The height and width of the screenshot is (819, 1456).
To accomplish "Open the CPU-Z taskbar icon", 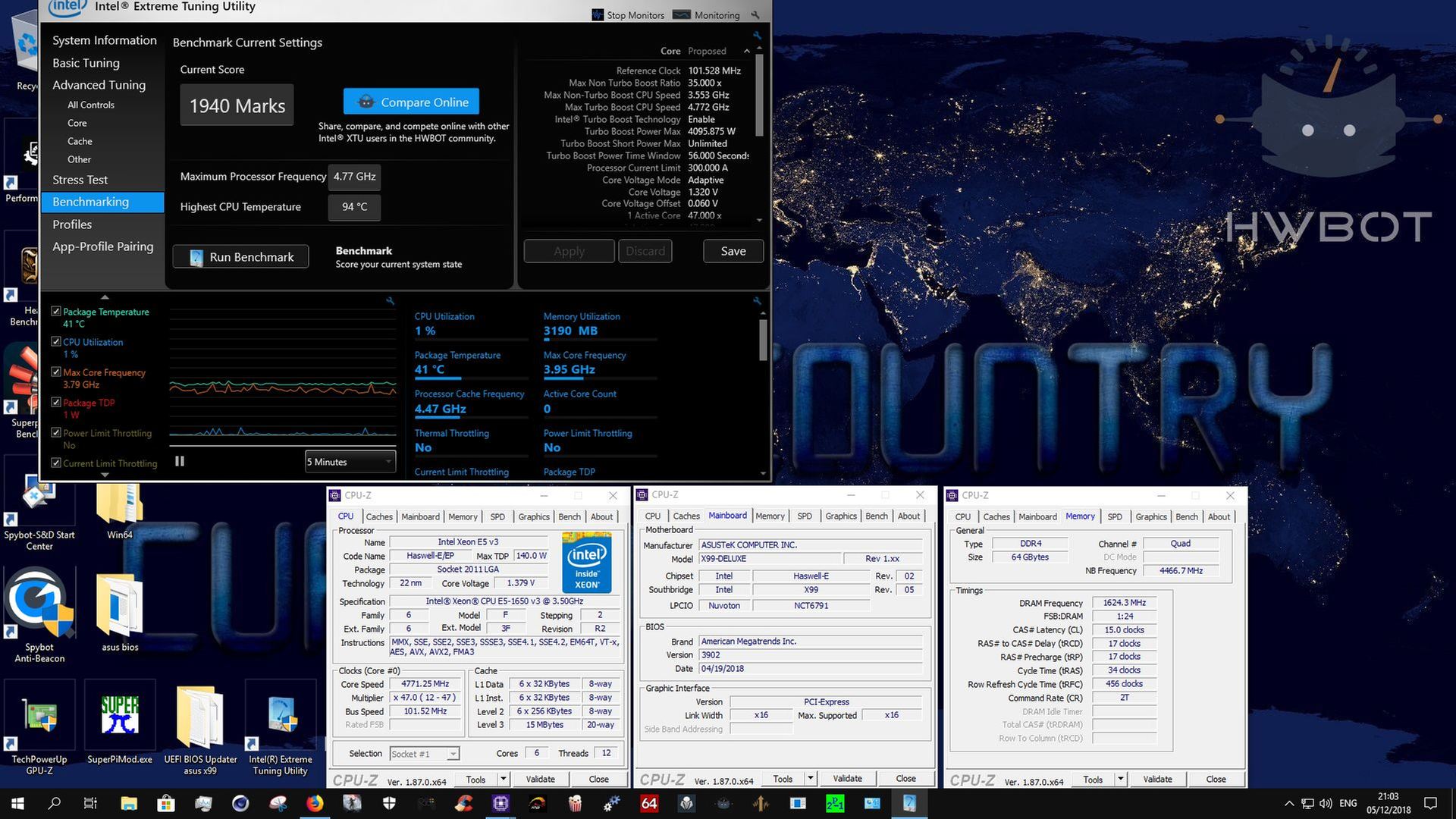I will (x=500, y=803).
